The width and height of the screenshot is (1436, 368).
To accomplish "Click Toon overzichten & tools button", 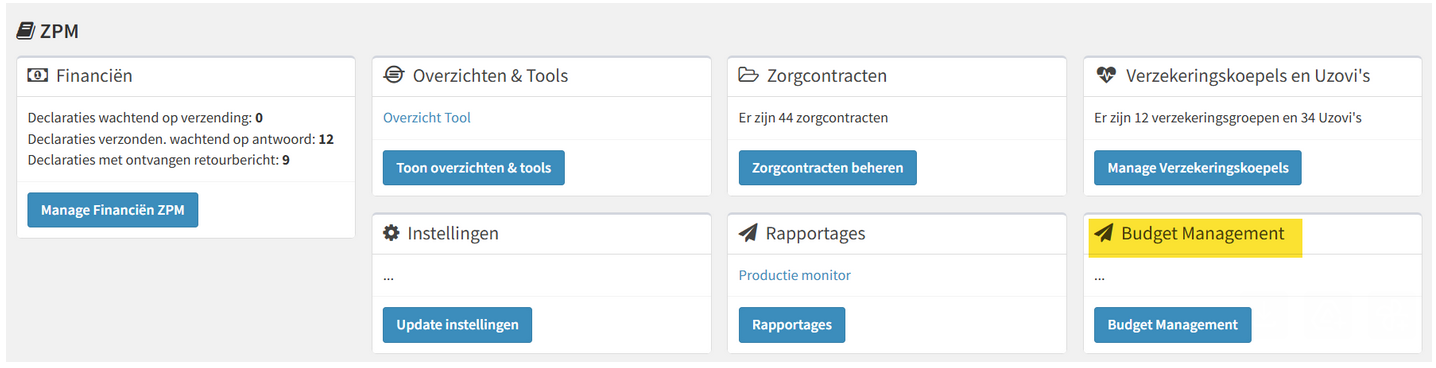I will (474, 168).
